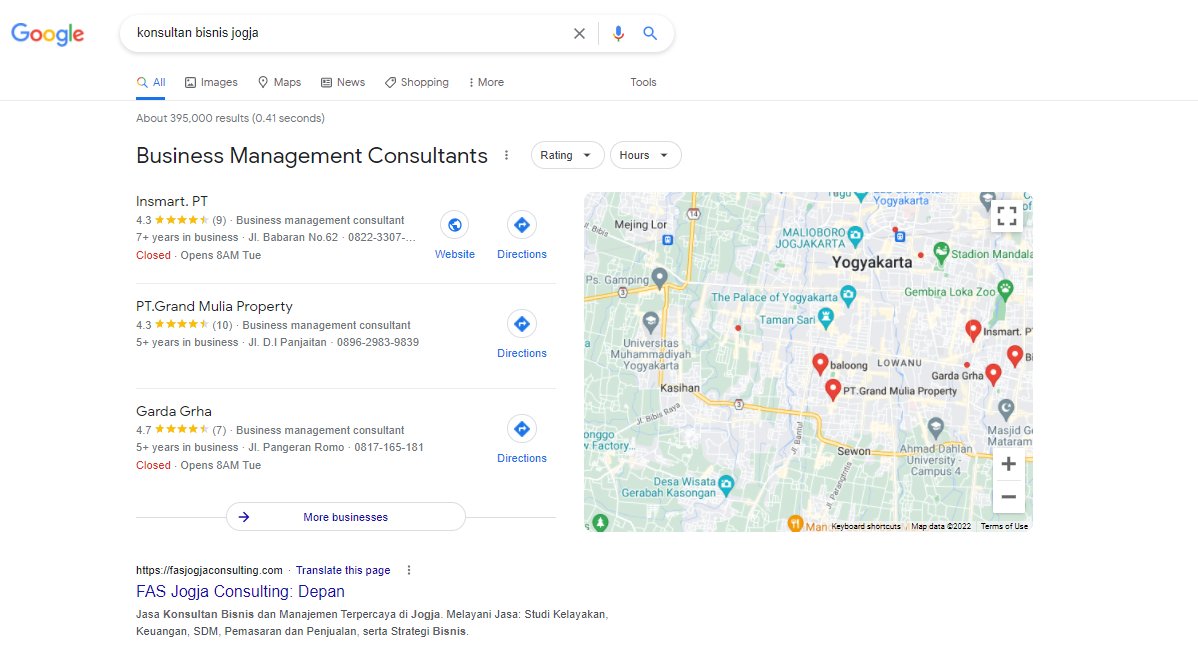Click More businesses button
The width and height of the screenshot is (1198, 650).
(345, 517)
